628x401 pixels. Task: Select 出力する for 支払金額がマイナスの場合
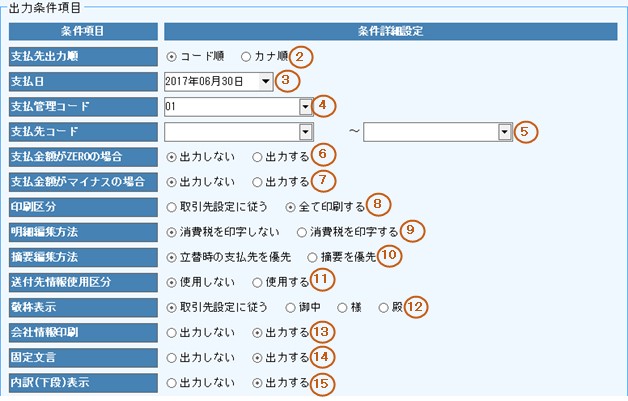258,181
